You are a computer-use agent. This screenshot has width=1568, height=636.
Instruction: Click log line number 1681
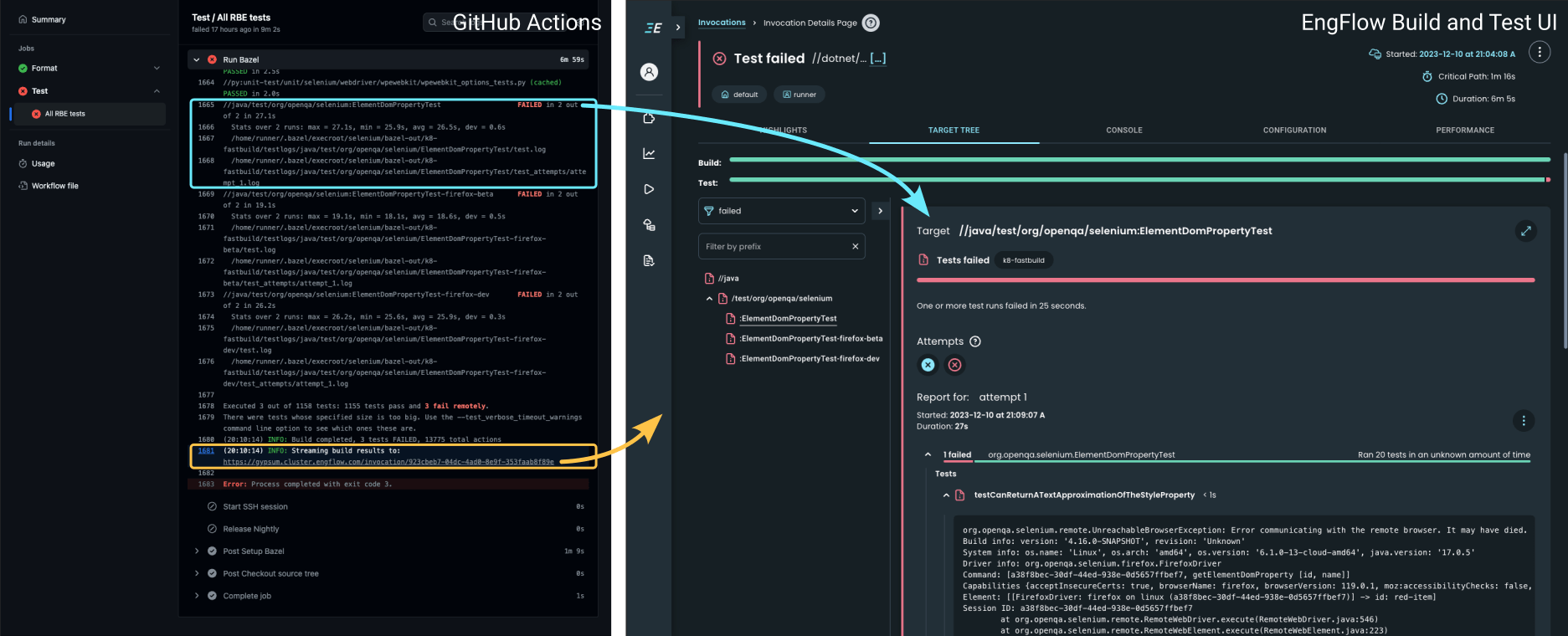[x=206, y=450]
